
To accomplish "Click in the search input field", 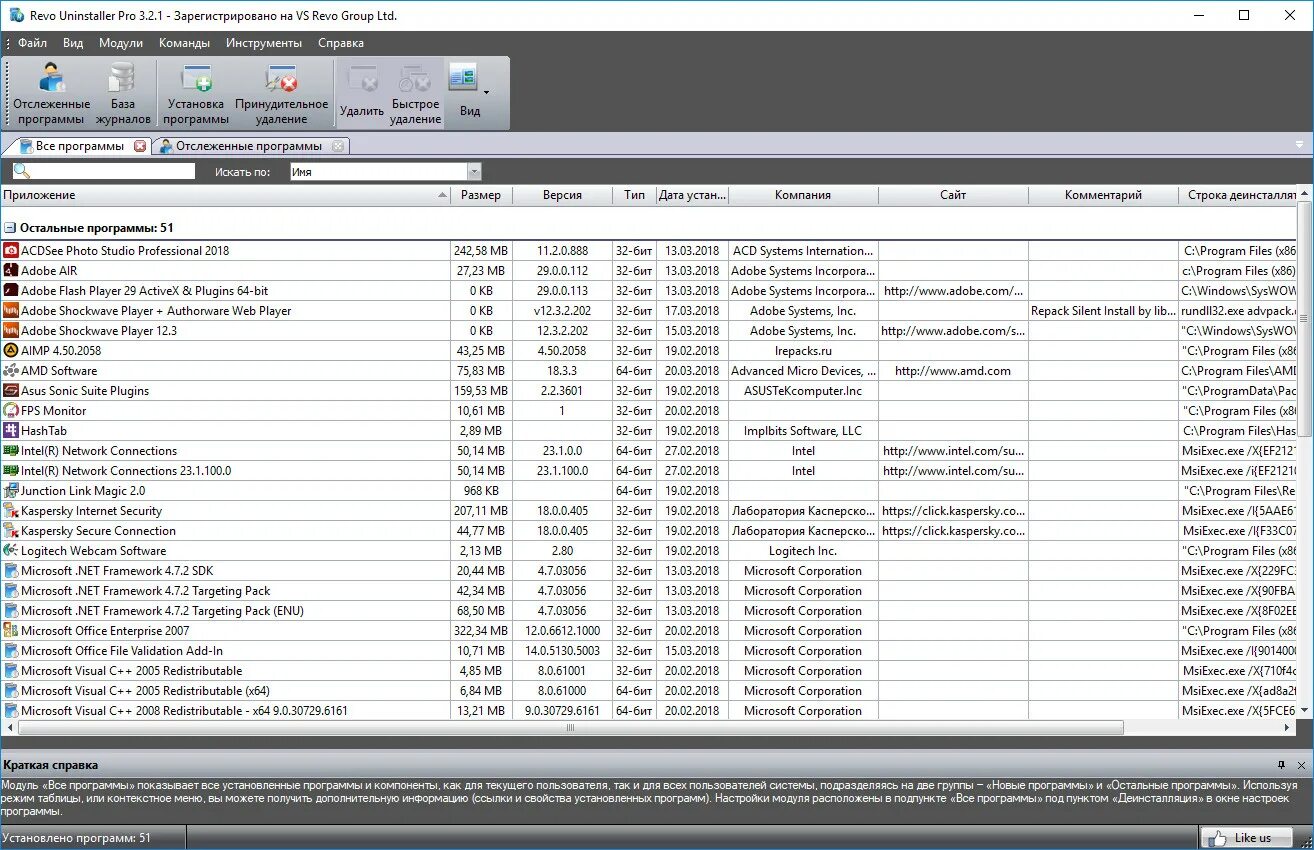I will tap(113, 171).
